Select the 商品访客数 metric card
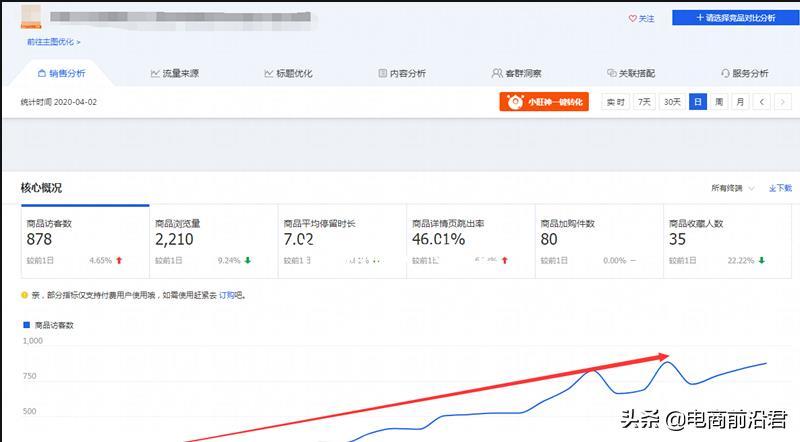The height and width of the screenshot is (442, 800). (85, 241)
